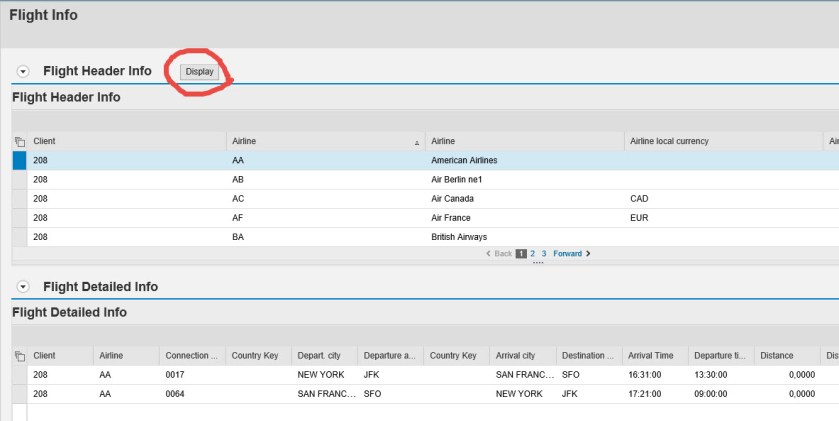Click the Display button
The image size is (839, 421).
[199, 71]
